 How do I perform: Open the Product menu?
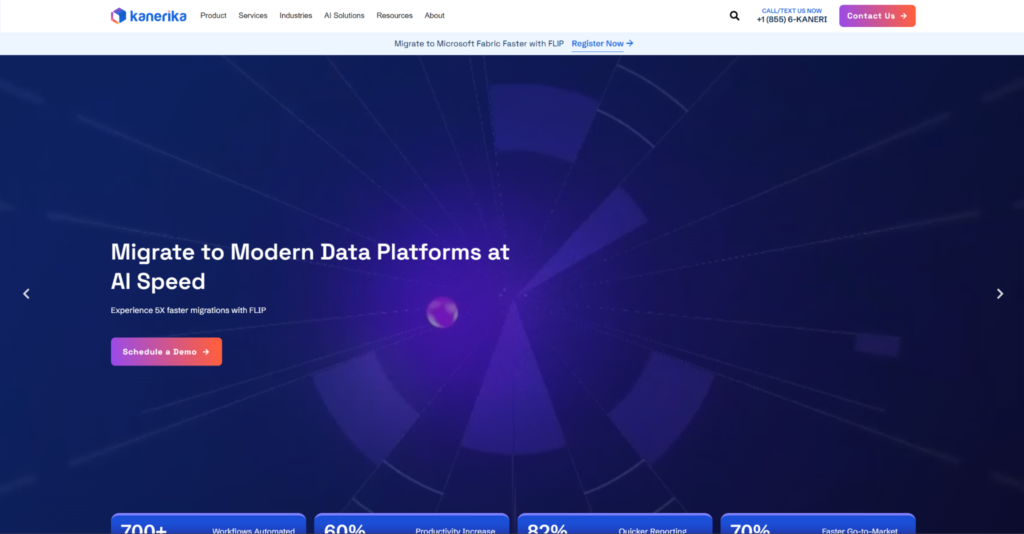pos(214,16)
